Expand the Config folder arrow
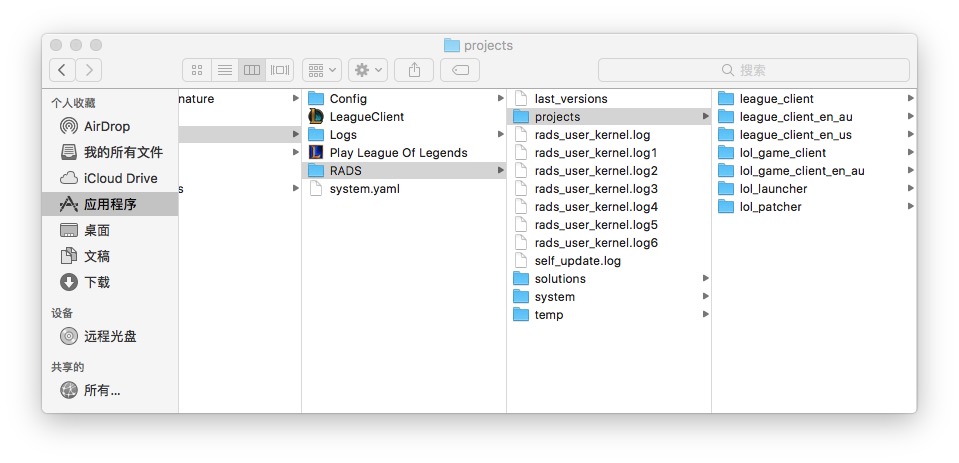This screenshot has width=959, height=463. click(500, 98)
